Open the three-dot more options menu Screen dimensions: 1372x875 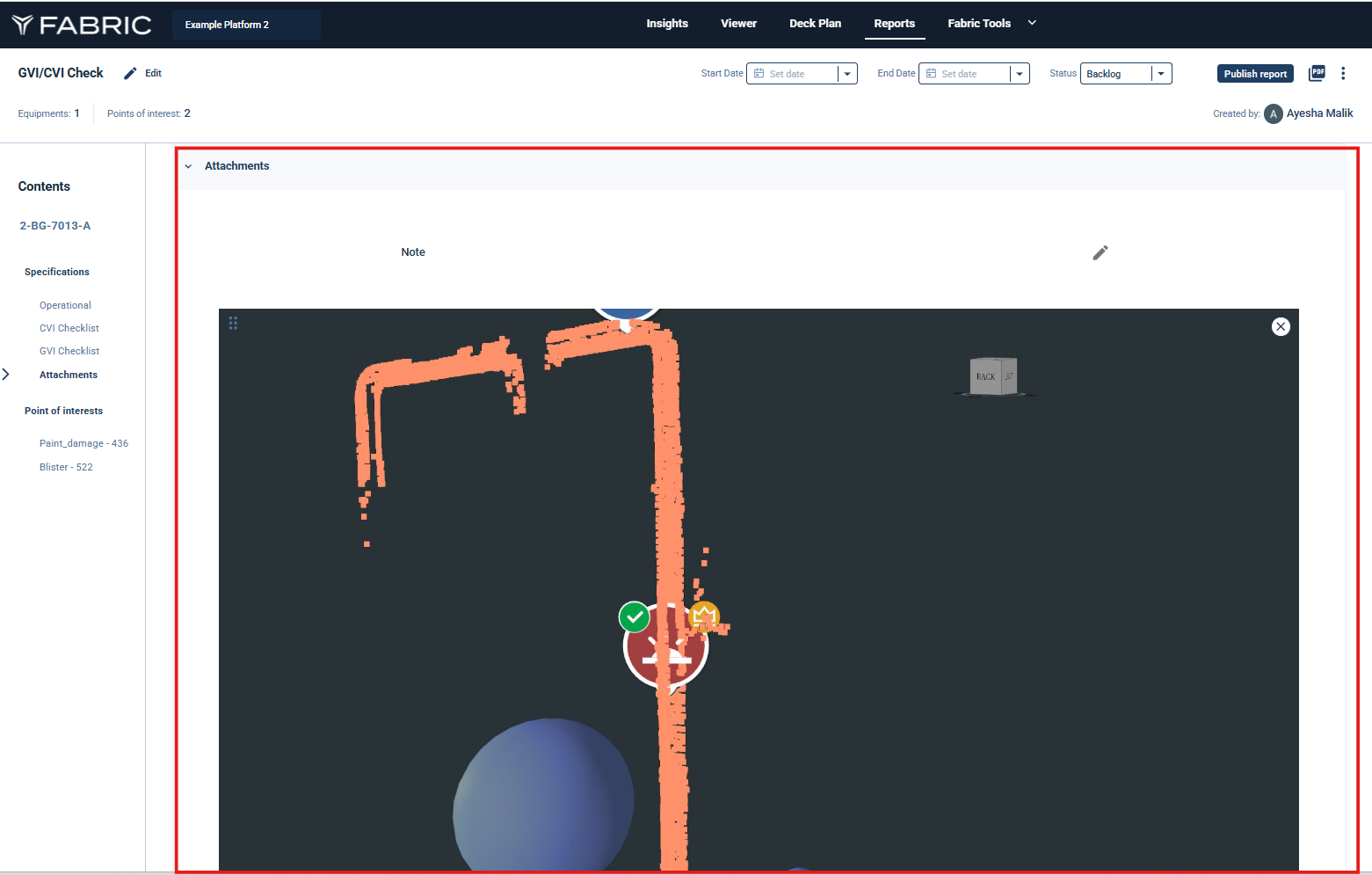pyautogui.click(x=1342, y=74)
